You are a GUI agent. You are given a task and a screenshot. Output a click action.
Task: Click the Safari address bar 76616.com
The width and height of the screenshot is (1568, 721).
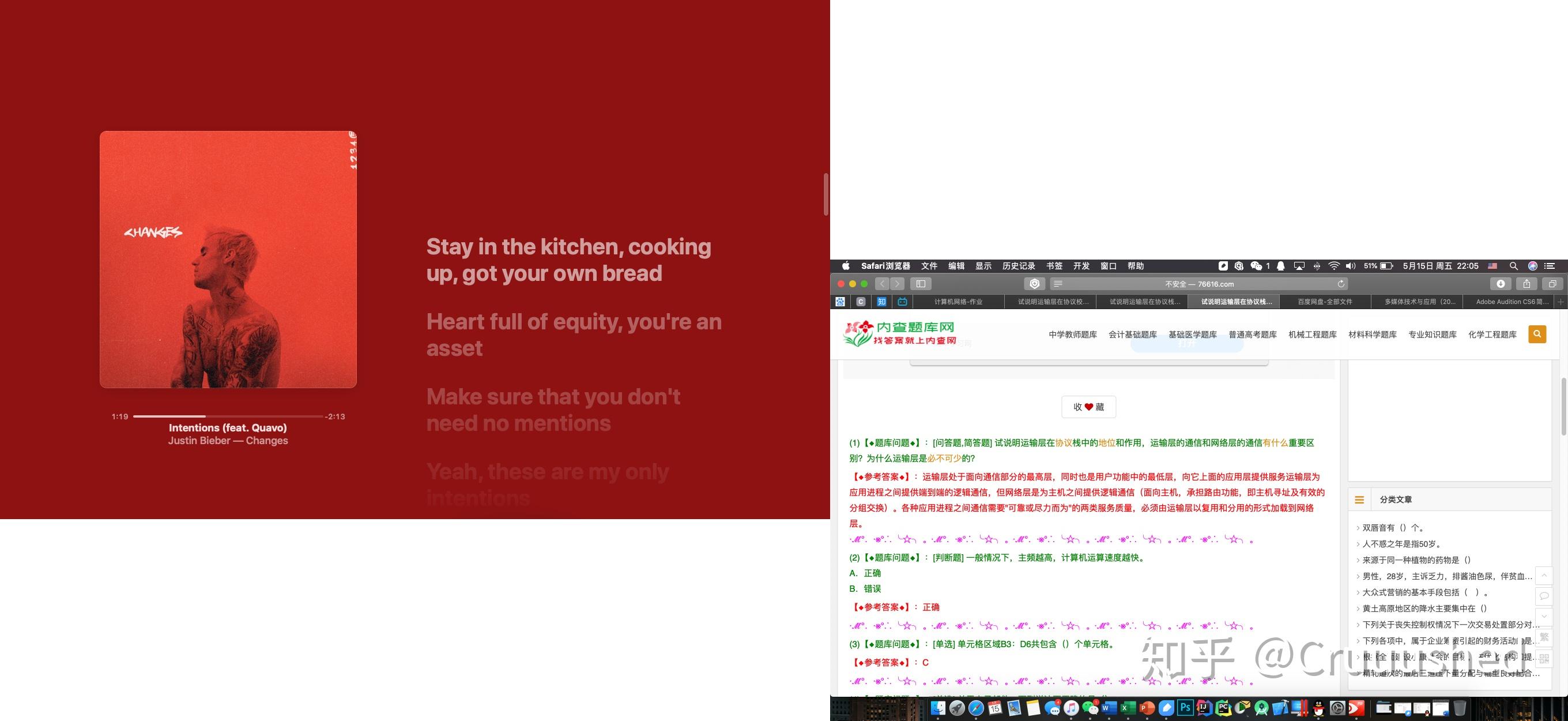[x=1199, y=284]
